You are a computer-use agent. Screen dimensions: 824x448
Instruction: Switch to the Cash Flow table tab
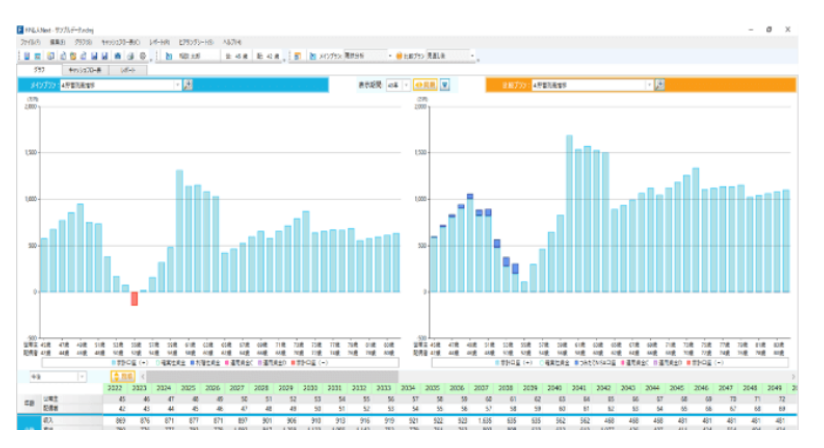tap(83, 70)
